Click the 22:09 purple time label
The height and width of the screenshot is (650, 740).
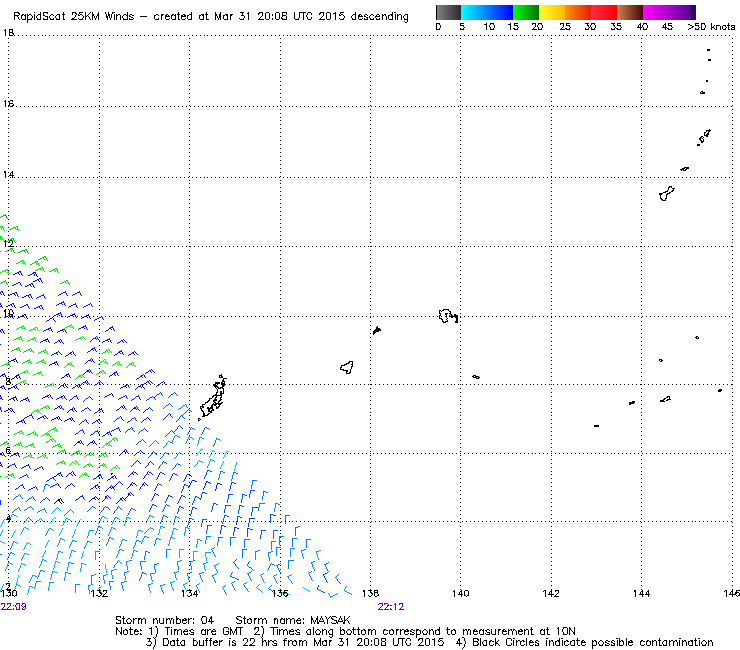[14, 606]
